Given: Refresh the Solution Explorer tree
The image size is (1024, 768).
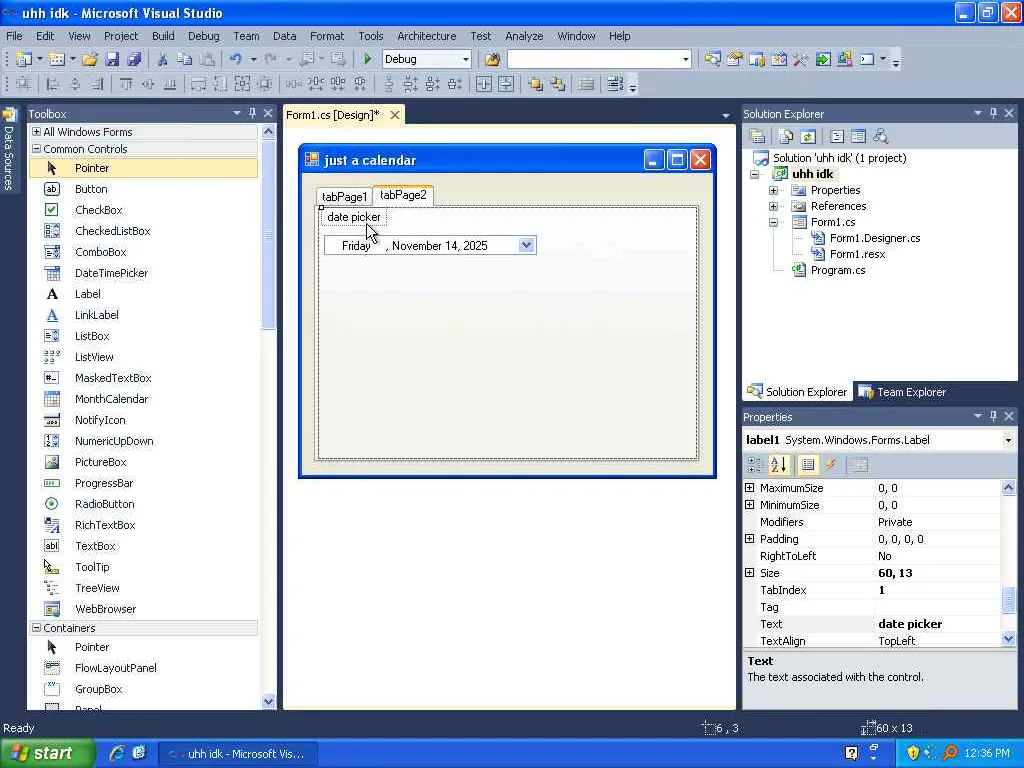Looking at the screenshot, I should (808, 136).
